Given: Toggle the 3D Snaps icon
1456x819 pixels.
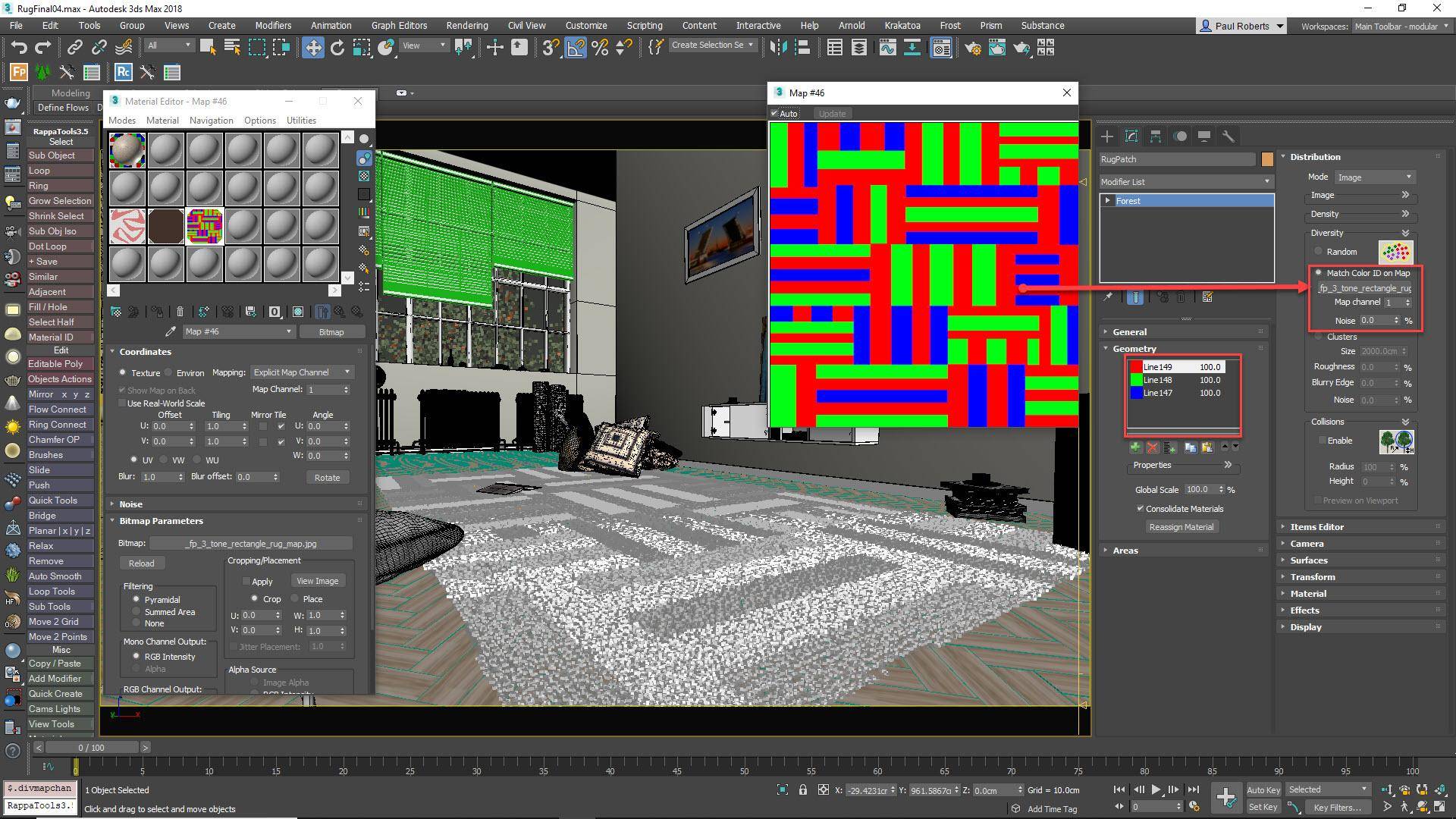Looking at the screenshot, I should click(550, 47).
